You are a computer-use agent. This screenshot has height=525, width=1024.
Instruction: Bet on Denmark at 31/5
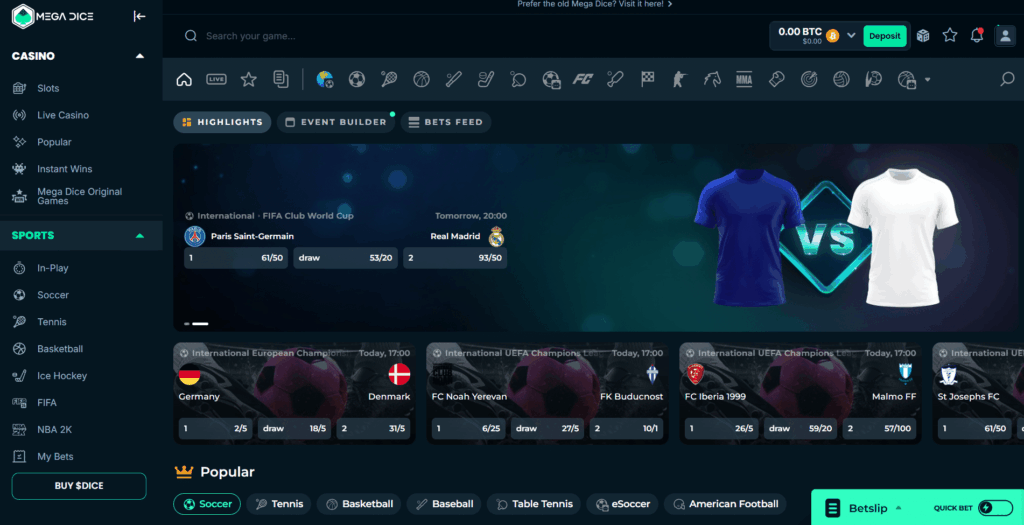(x=374, y=429)
